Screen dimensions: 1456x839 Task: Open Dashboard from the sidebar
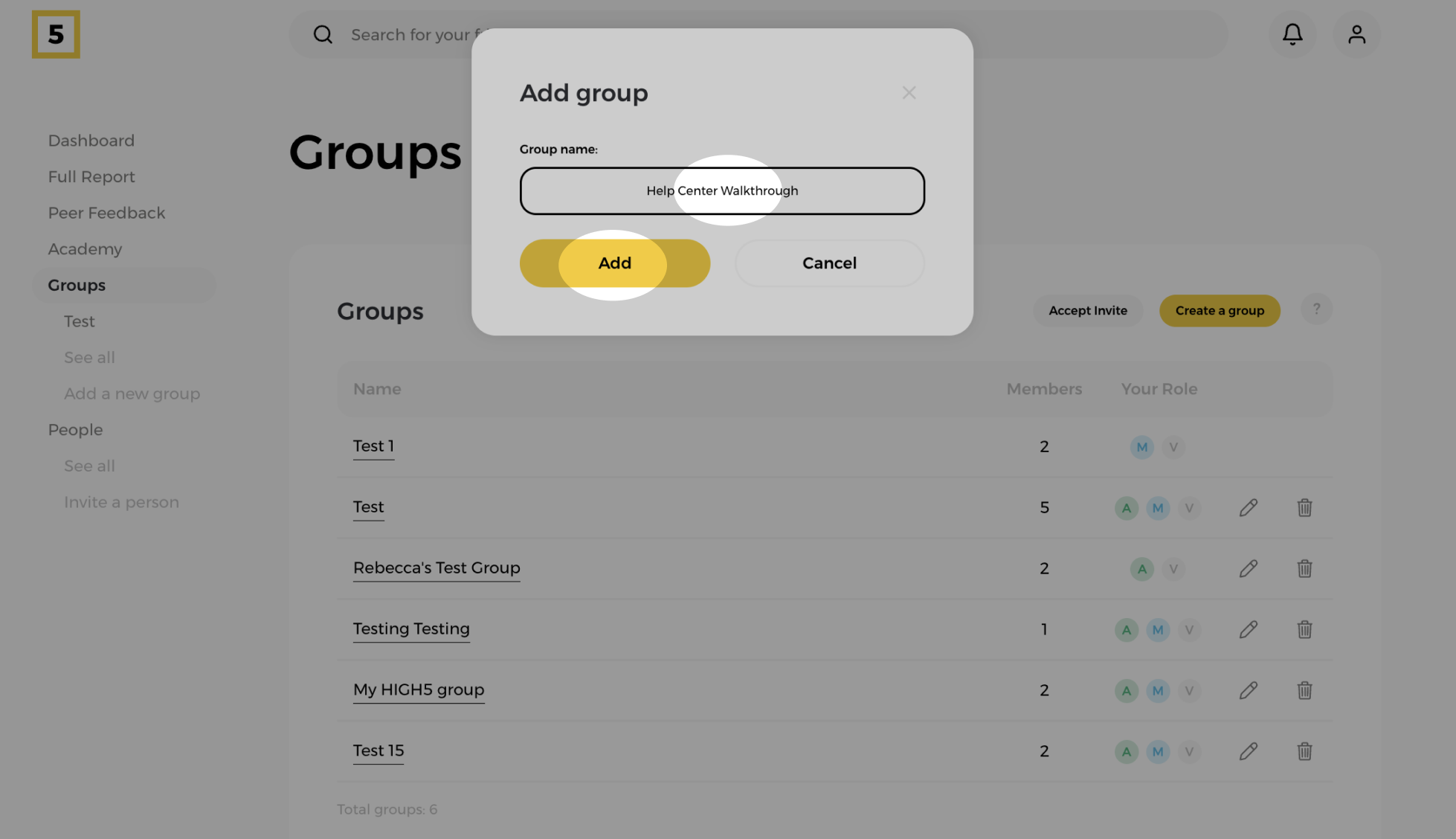click(x=91, y=141)
